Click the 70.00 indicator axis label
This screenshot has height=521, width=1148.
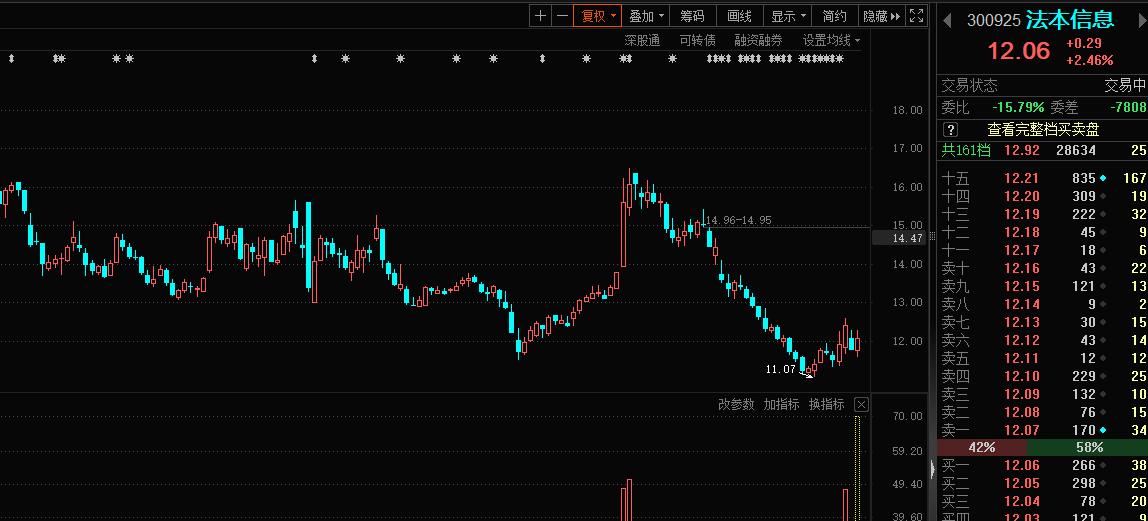[x=907, y=416]
